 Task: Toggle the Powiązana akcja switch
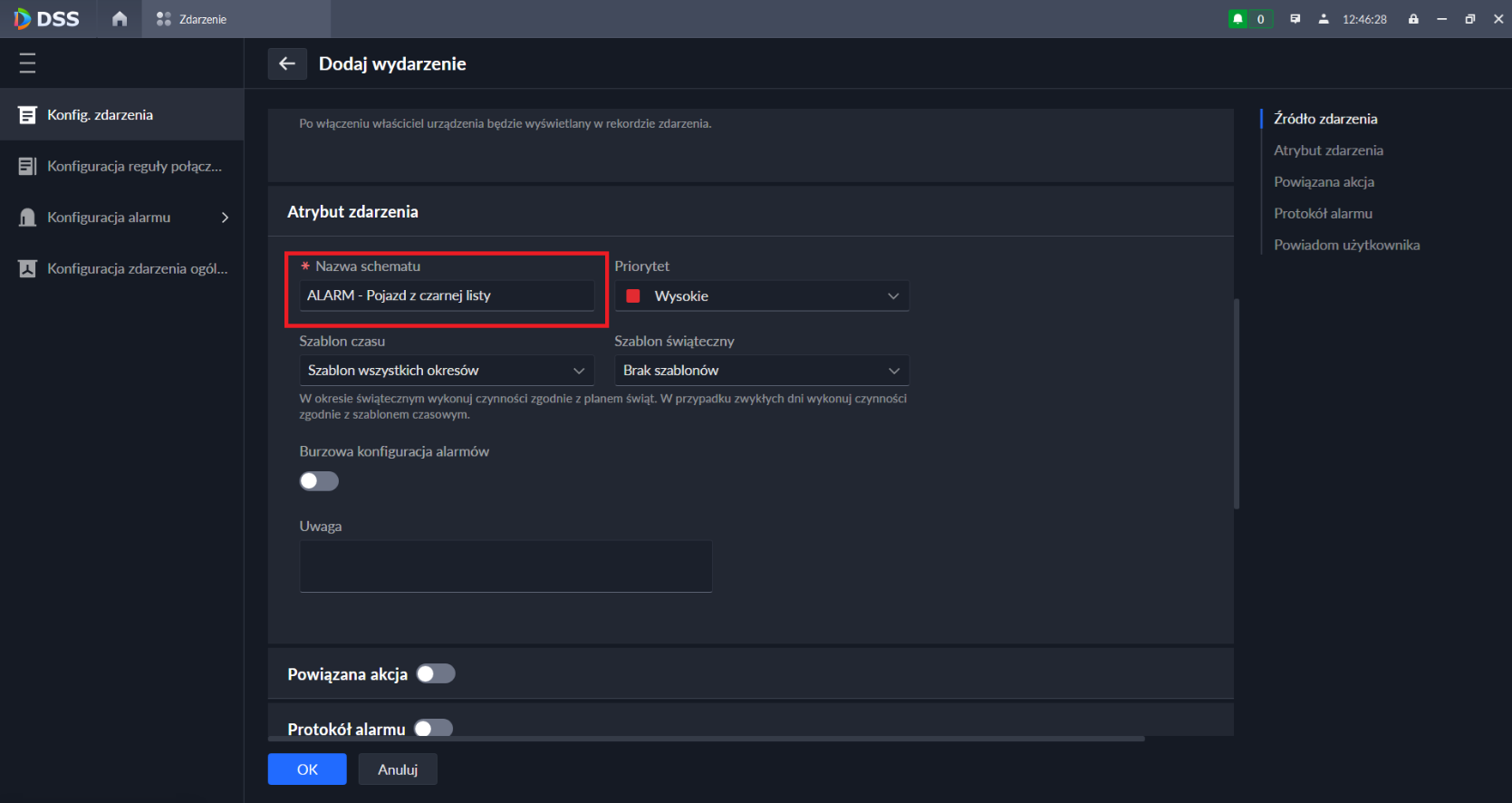pyautogui.click(x=436, y=673)
